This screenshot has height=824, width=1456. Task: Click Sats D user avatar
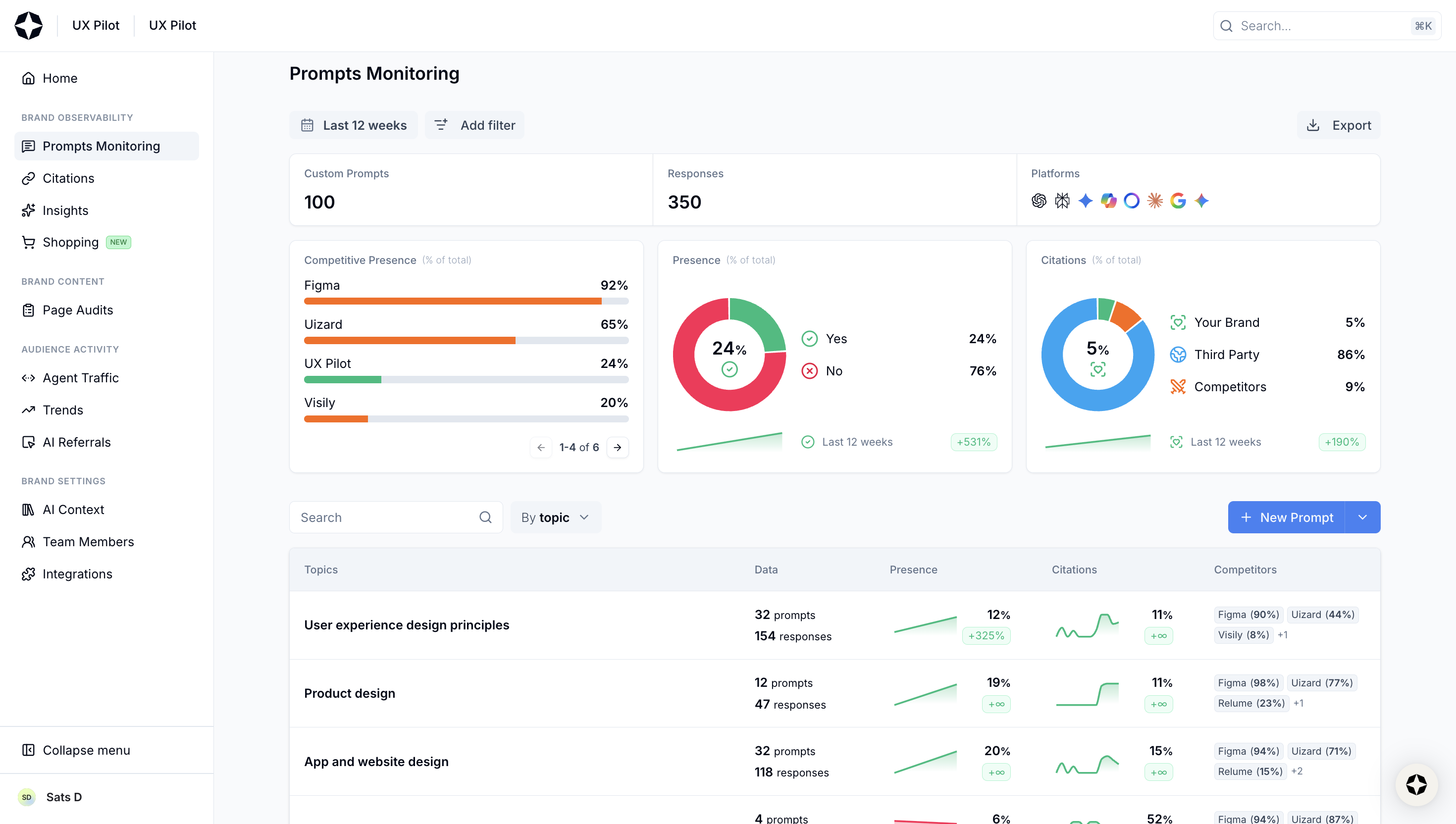27,797
